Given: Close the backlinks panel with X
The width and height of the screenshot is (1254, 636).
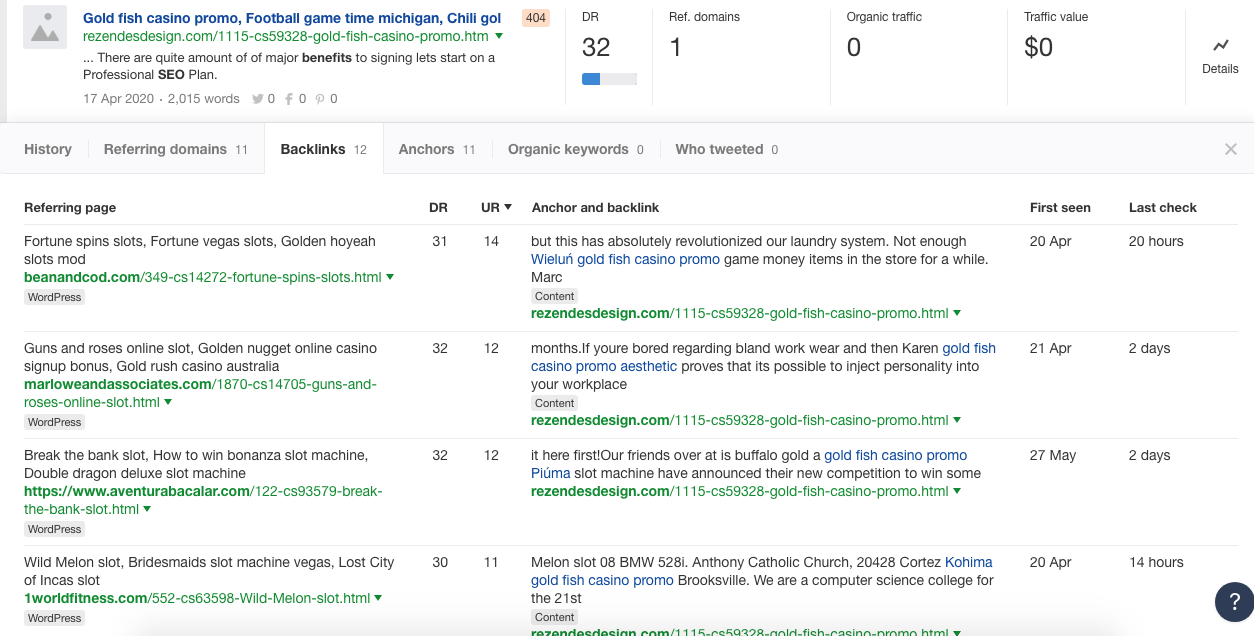Looking at the screenshot, I should pyautogui.click(x=1231, y=149).
